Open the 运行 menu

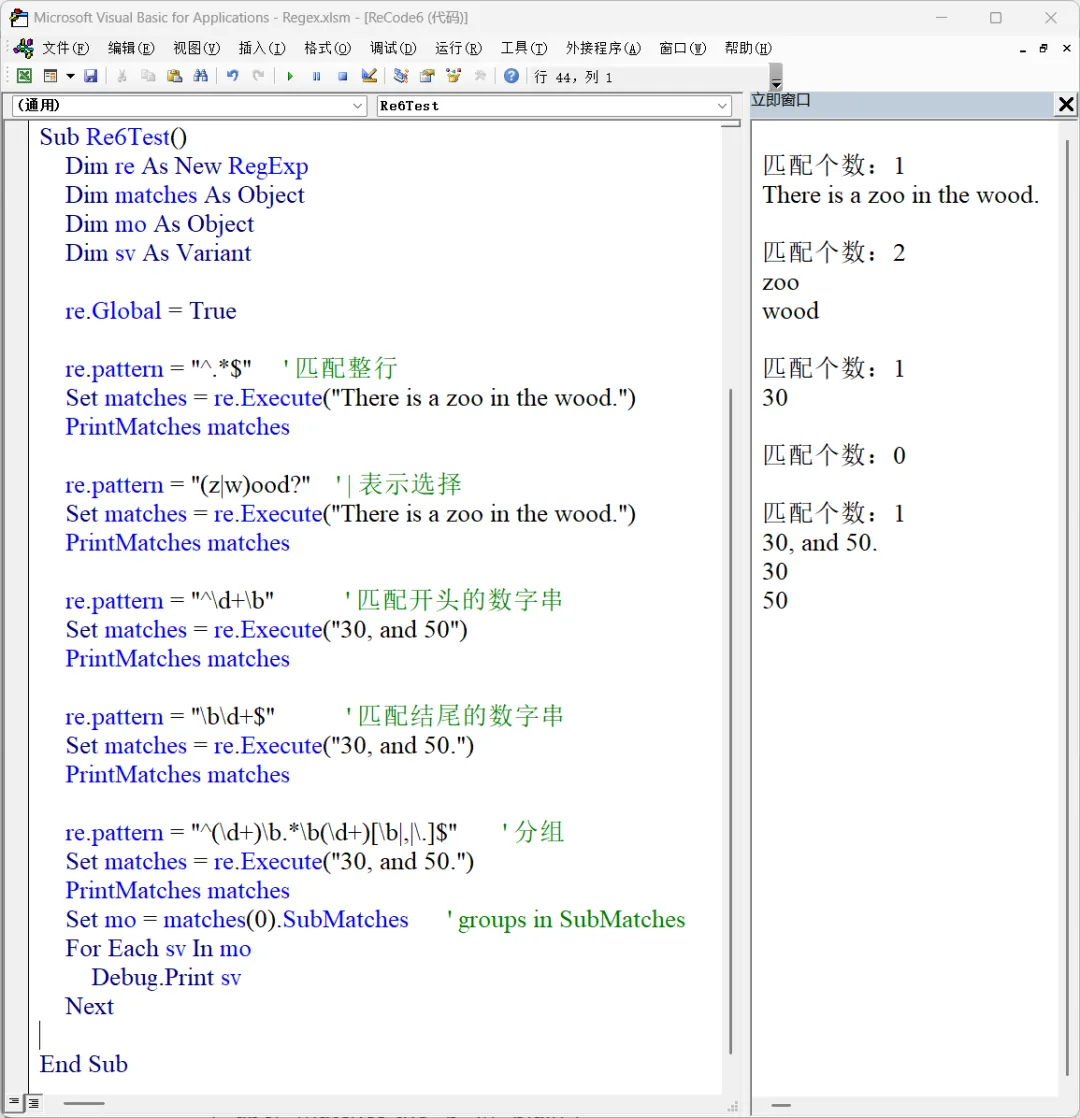(458, 48)
